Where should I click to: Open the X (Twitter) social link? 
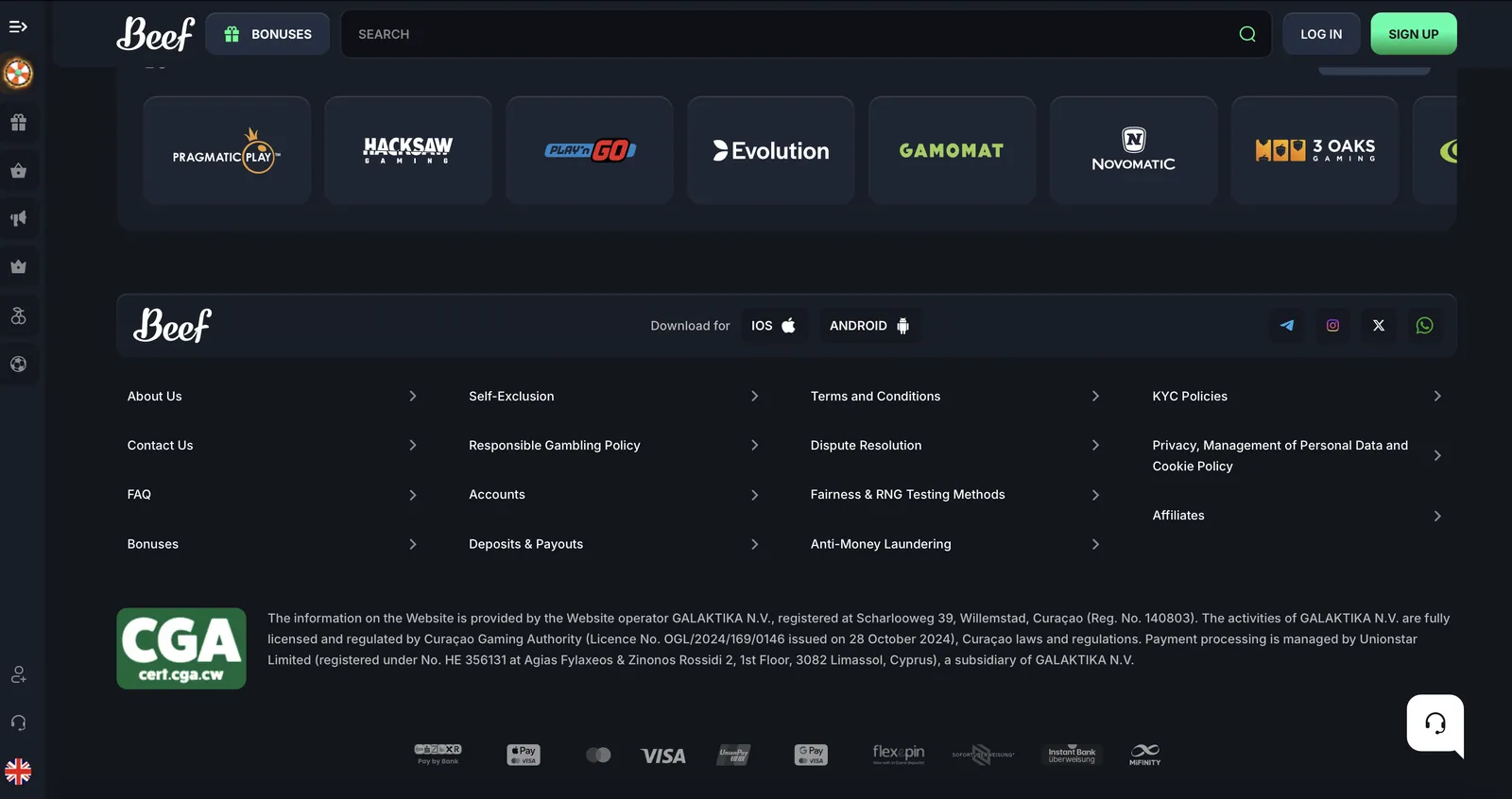pos(1379,326)
